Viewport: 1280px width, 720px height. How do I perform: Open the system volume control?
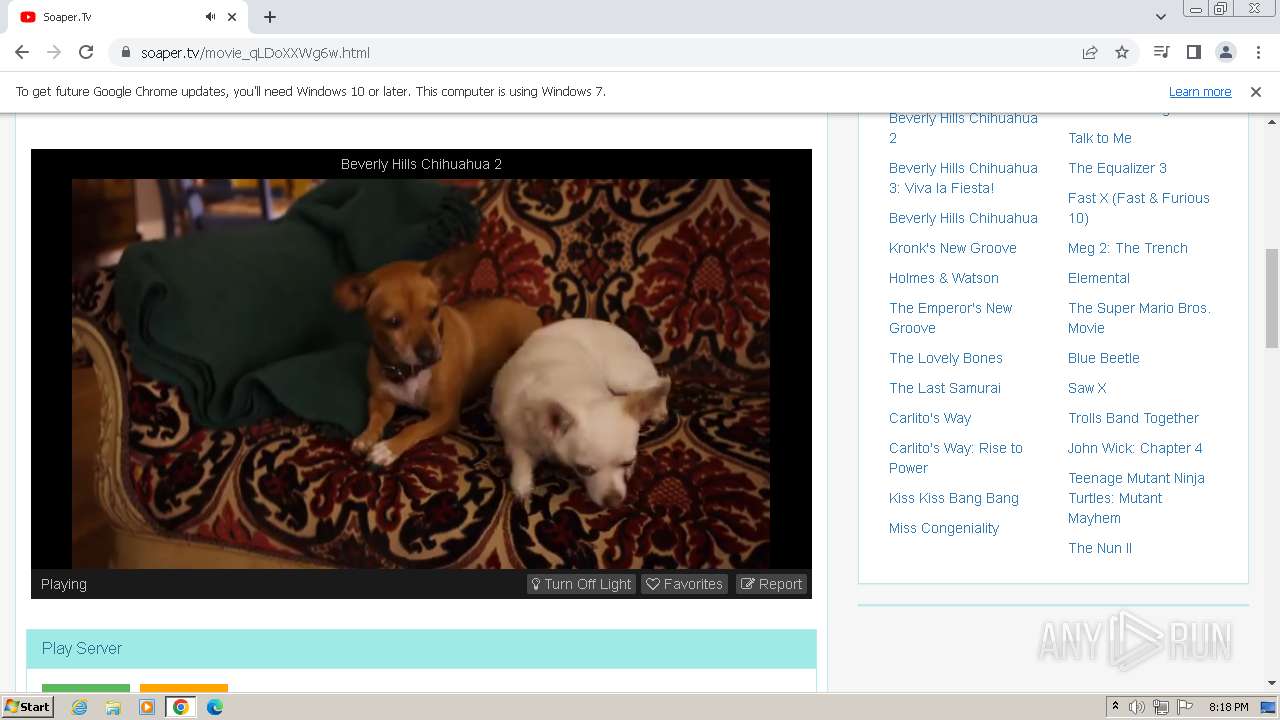pos(1137,707)
